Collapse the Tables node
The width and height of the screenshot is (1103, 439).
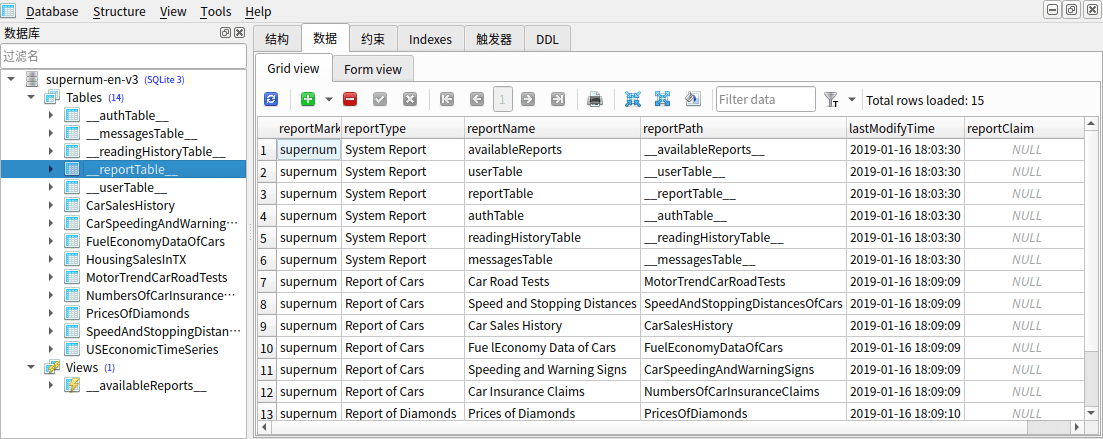point(31,97)
